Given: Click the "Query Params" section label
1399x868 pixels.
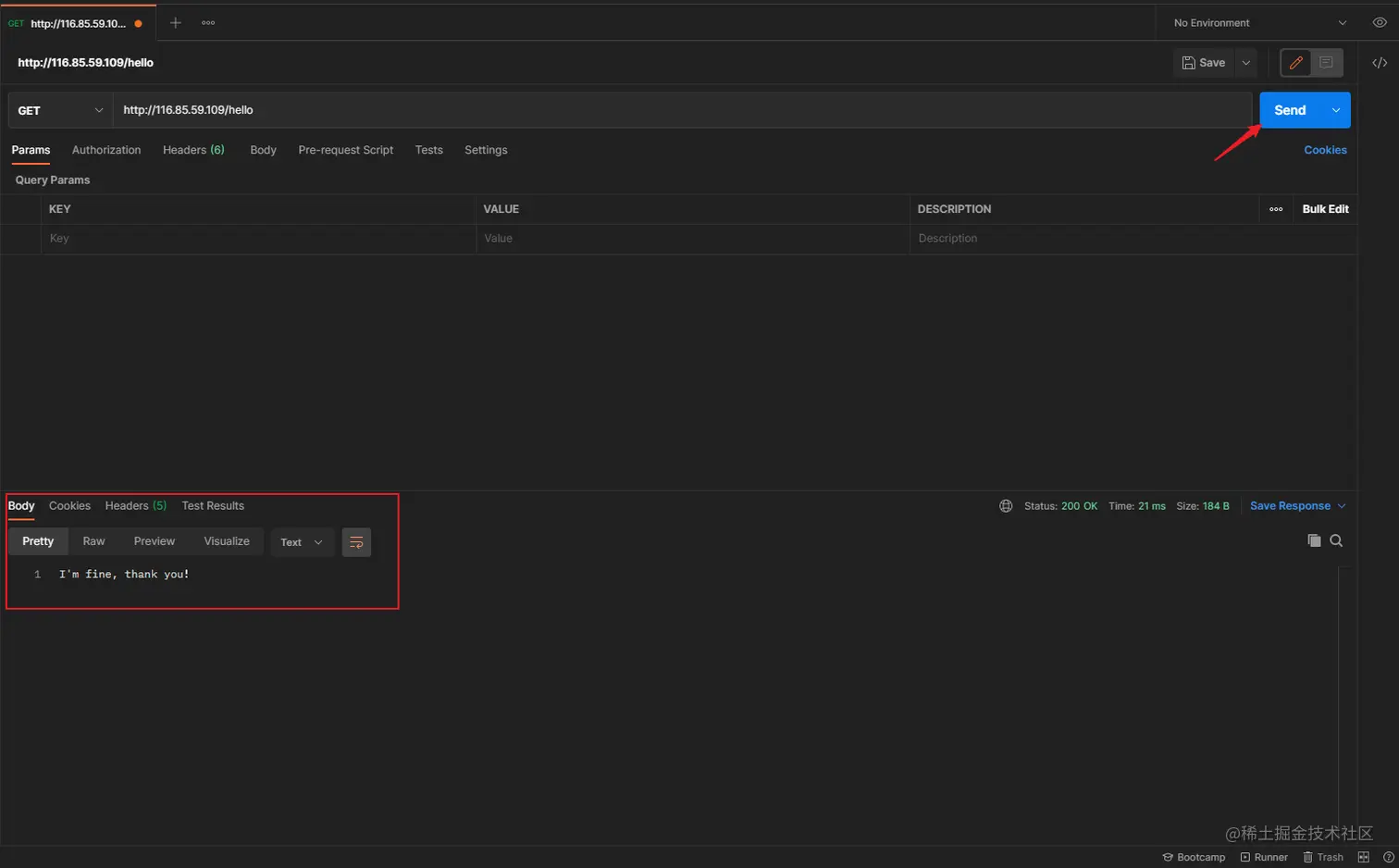Looking at the screenshot, I should tap(53, 180).
